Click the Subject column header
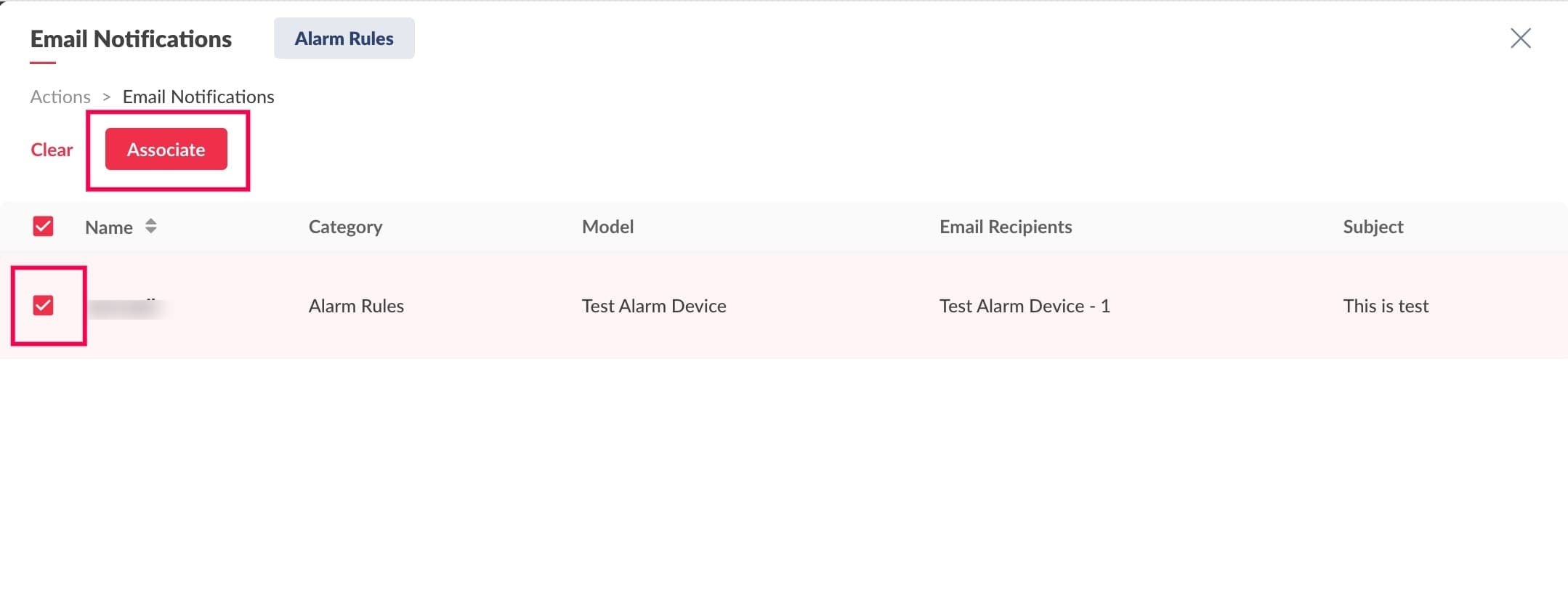Viewport: 1568px width, 616px height. pos(1373,227)
